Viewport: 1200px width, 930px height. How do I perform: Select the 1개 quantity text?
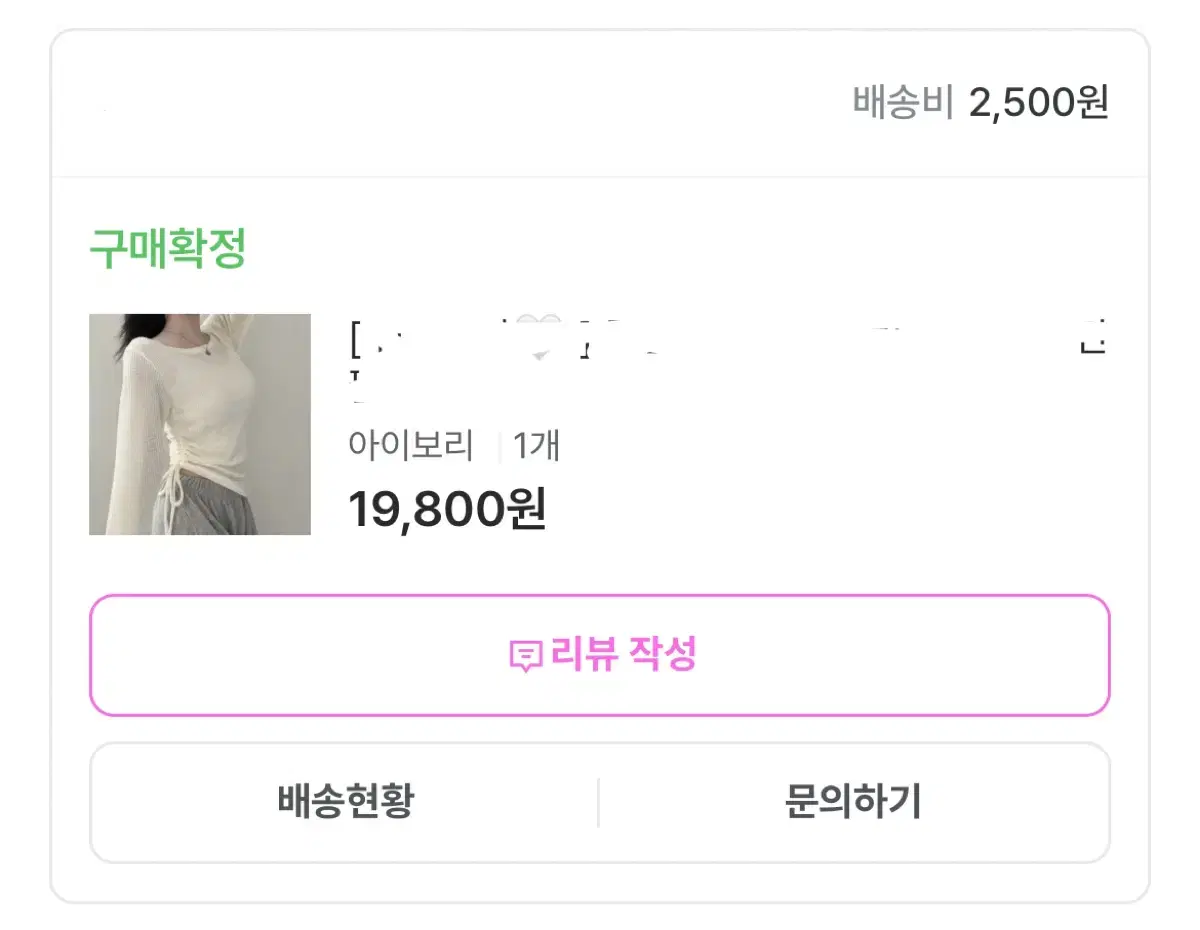(x=536, y=445)
